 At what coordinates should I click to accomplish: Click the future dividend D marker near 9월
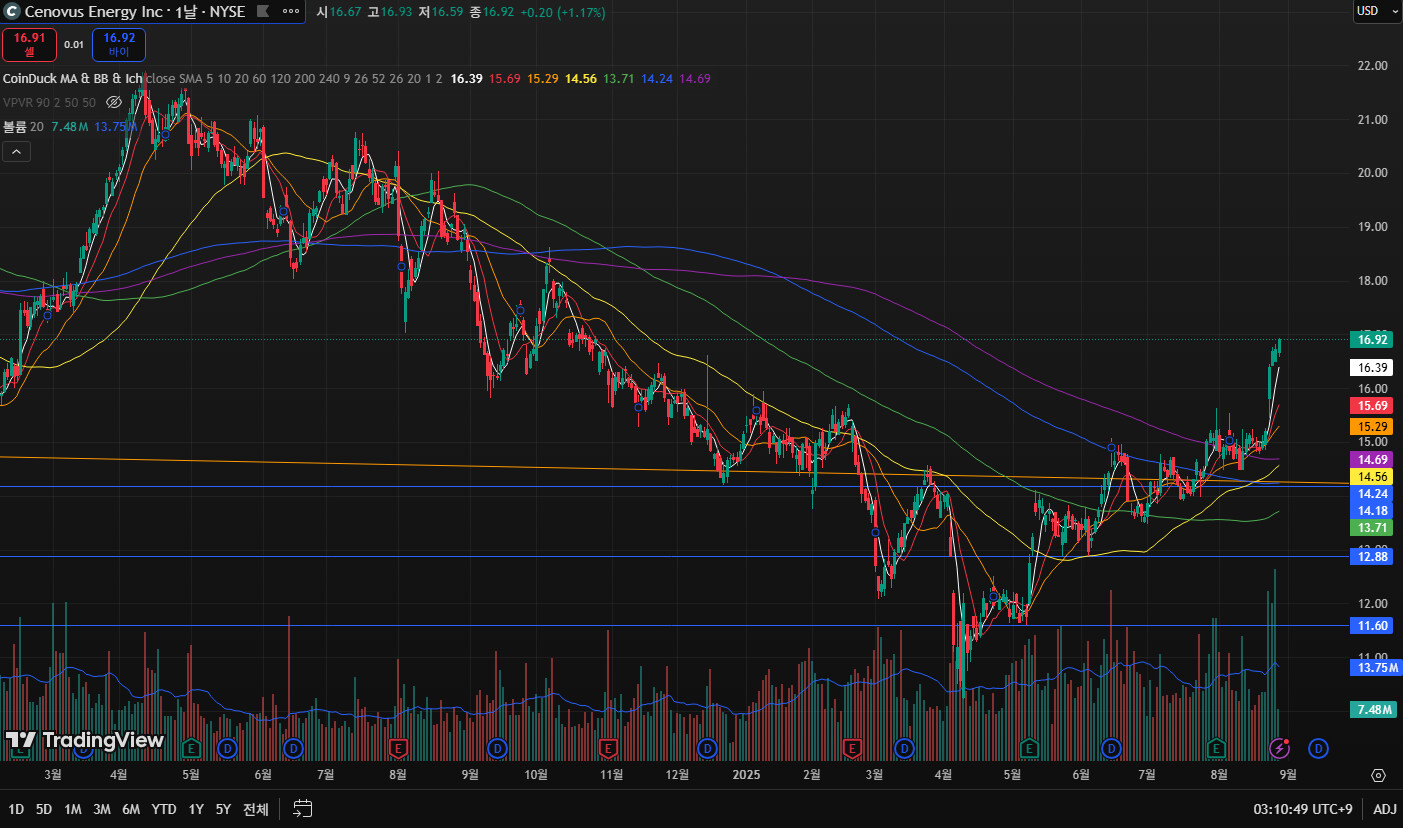[1318, 748]
